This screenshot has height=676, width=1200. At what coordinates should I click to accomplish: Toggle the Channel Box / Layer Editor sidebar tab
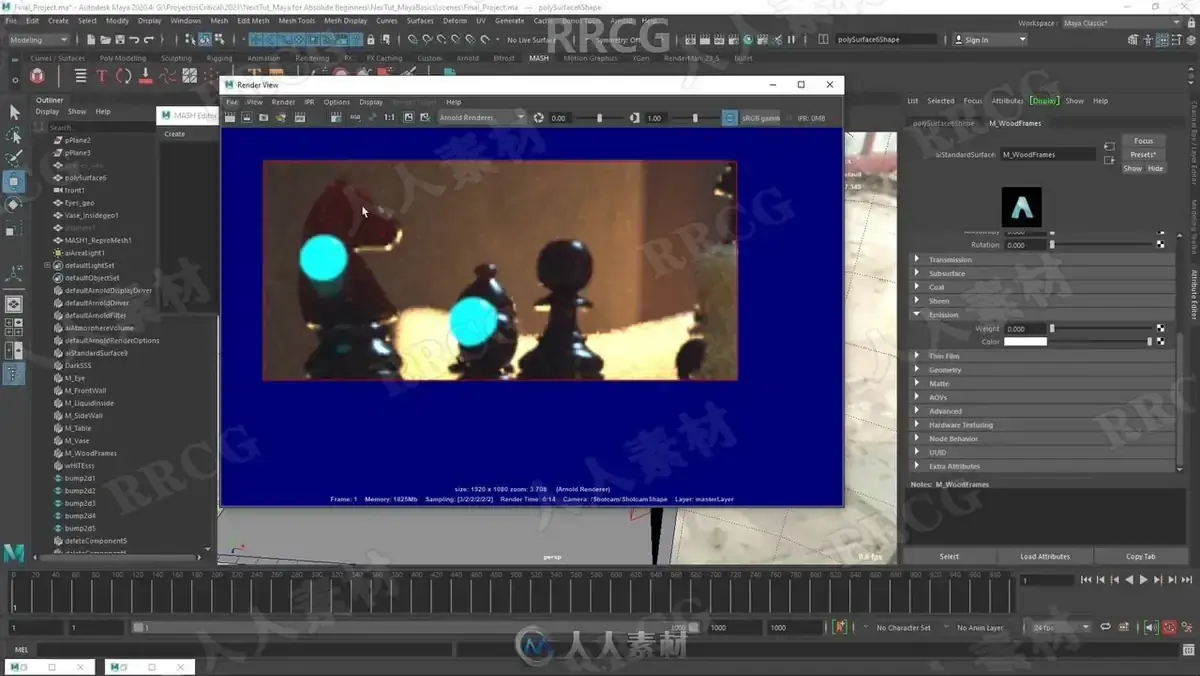1193,141
